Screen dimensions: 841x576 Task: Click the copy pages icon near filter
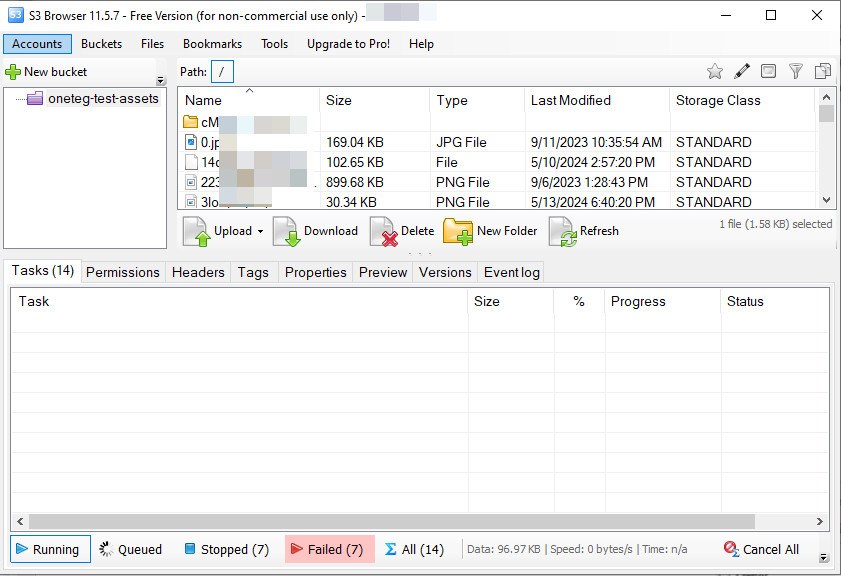click(x=823, y=71)
